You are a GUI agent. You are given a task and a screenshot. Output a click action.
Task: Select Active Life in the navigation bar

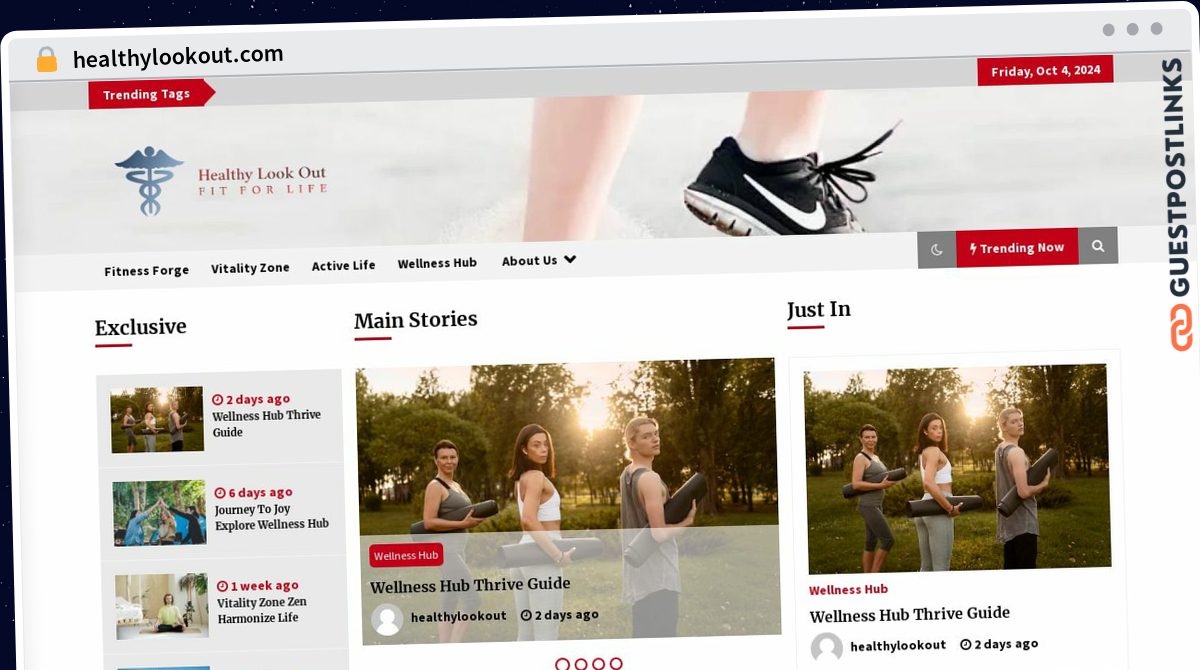point(344,266)
